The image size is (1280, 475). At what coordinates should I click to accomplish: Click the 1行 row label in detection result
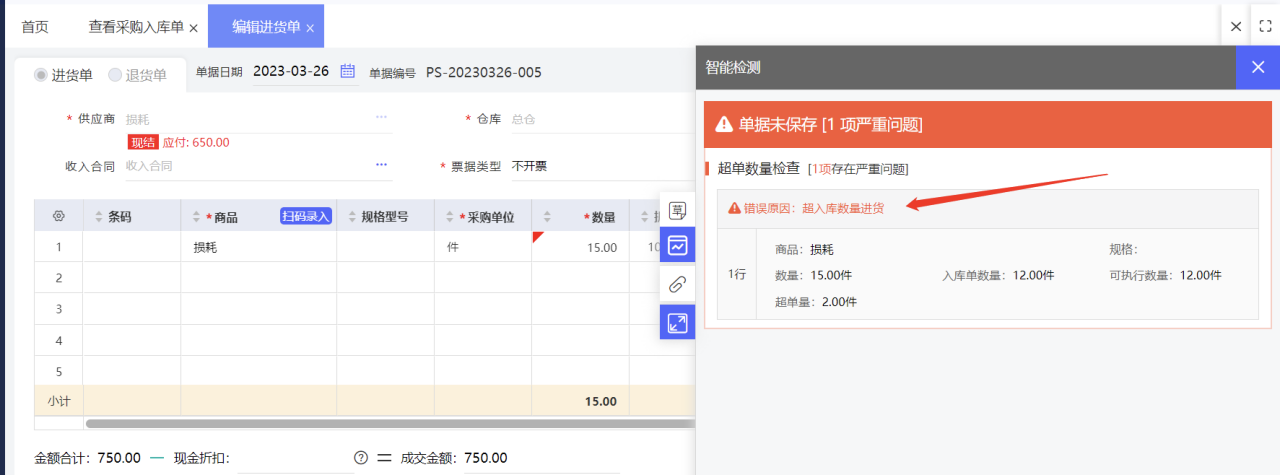(737, 274)
